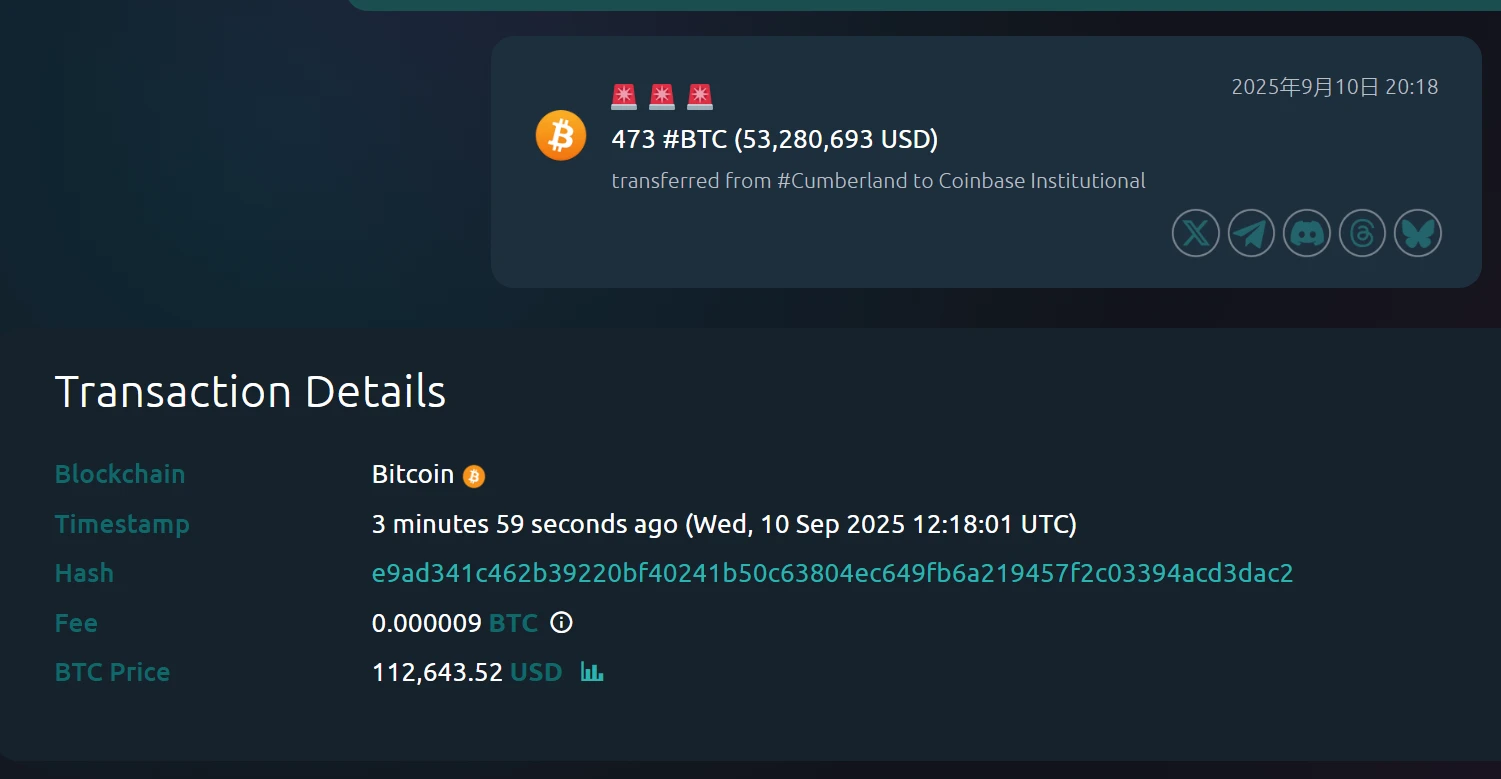Click the Coinbase Institutional destination name
This screenshot has height=779, width=1501.
1042,181
